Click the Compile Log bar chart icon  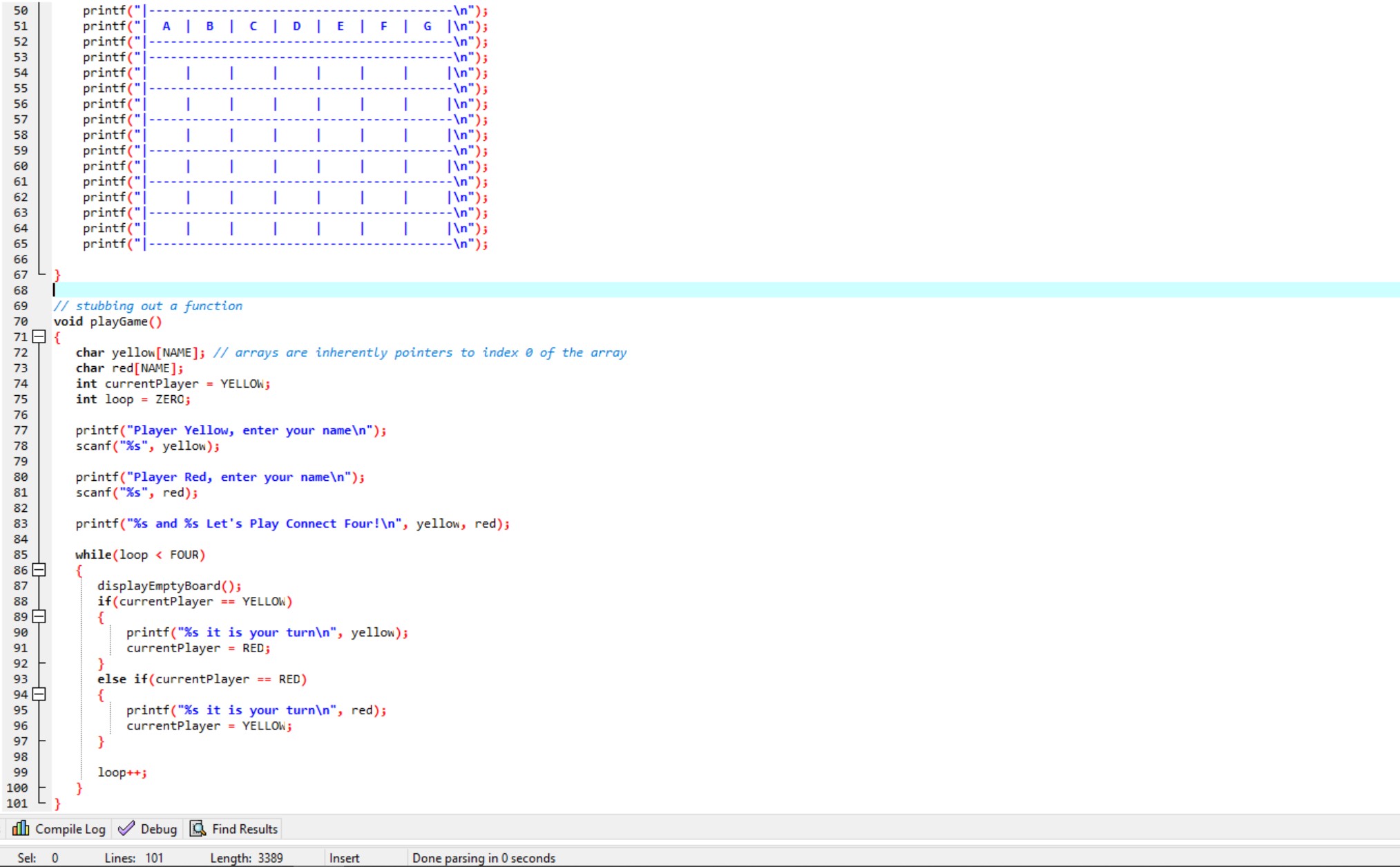coord(21,828)
